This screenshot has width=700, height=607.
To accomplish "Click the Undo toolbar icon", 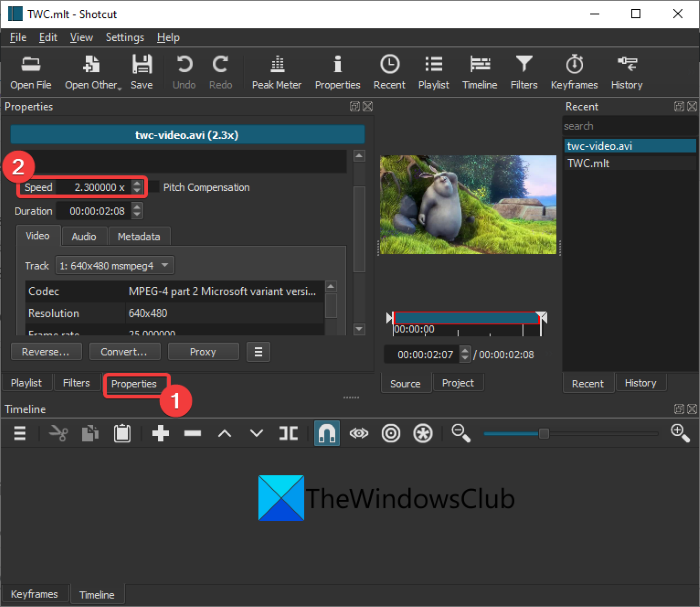I will 184,72.
